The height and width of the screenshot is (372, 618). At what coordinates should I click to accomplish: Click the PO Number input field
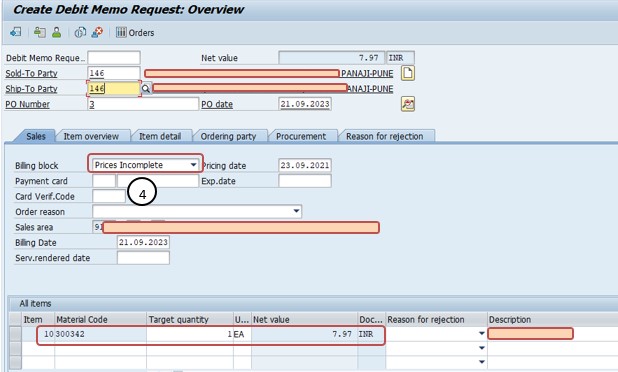143,104
